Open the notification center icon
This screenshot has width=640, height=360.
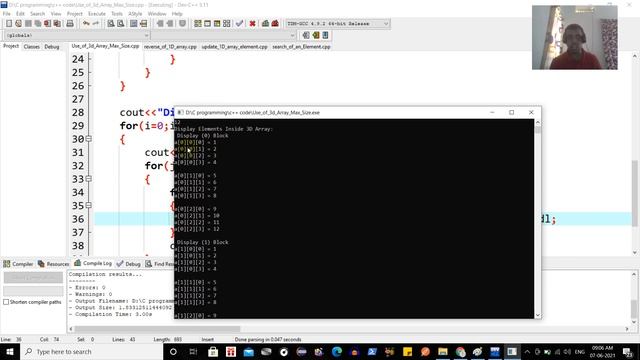coord(628,351)
